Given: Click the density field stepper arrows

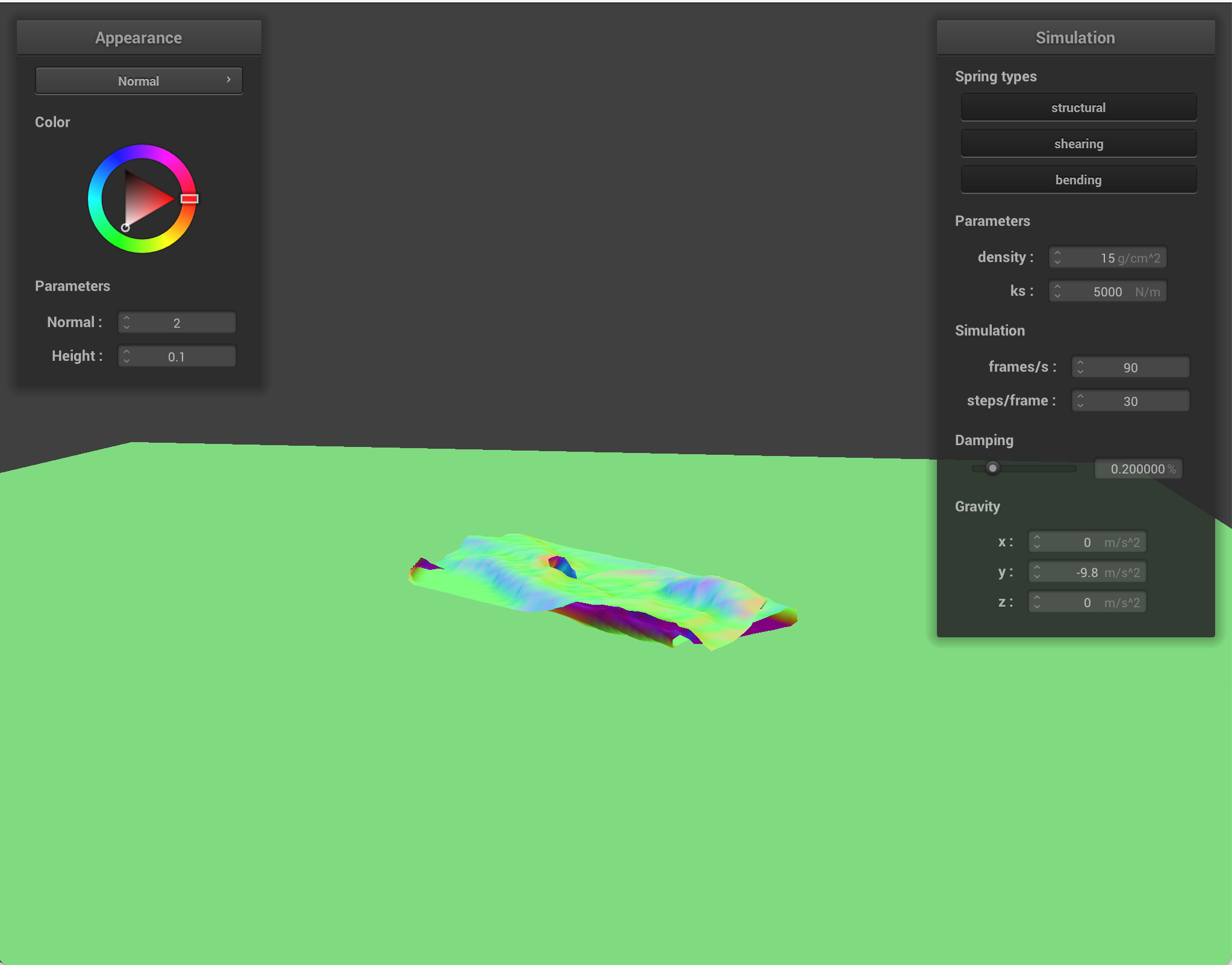Looking at the screenshot, I should [1057, 258].
